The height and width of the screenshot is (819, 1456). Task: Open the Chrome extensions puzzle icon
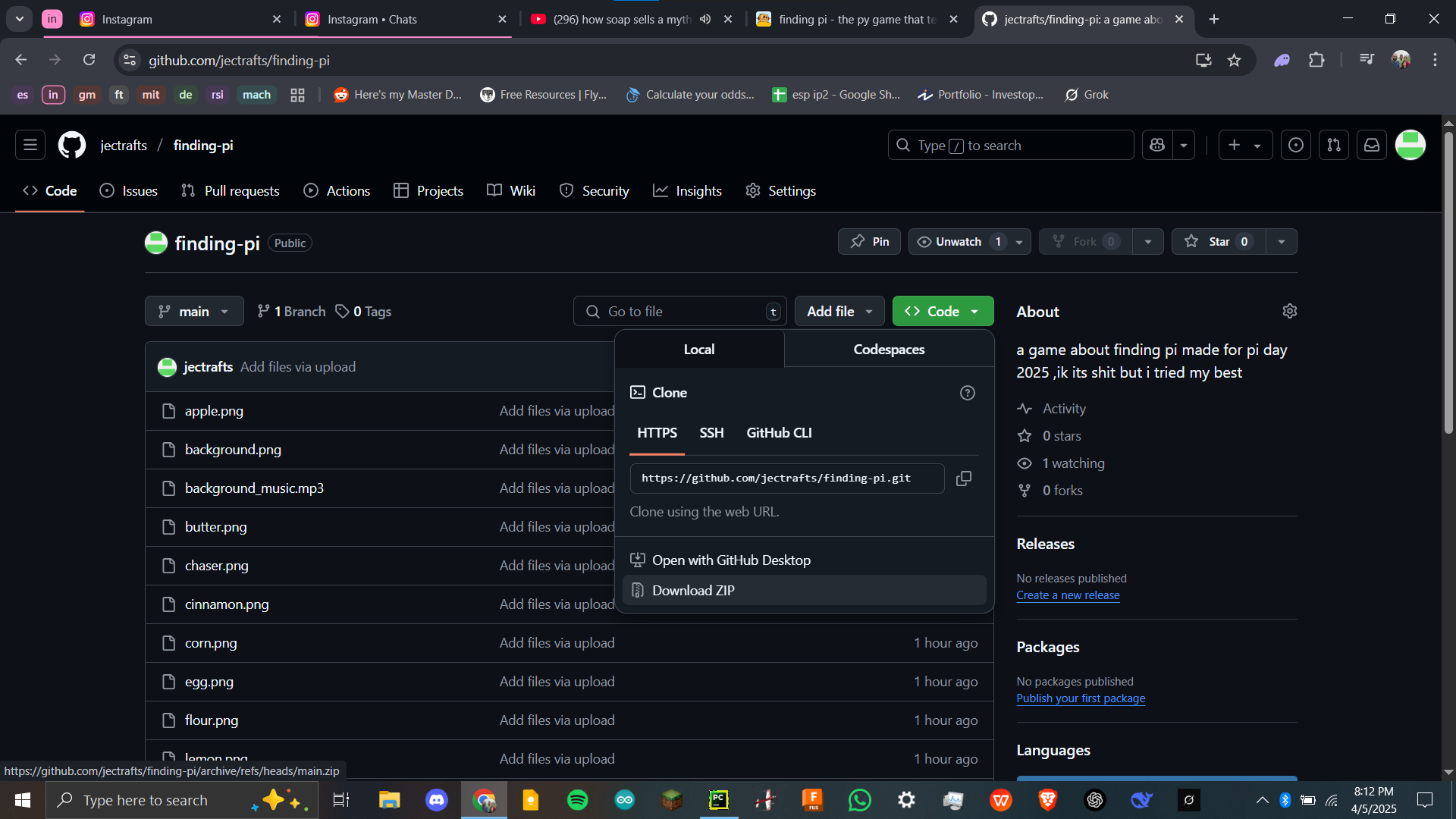click(1317, 60)
